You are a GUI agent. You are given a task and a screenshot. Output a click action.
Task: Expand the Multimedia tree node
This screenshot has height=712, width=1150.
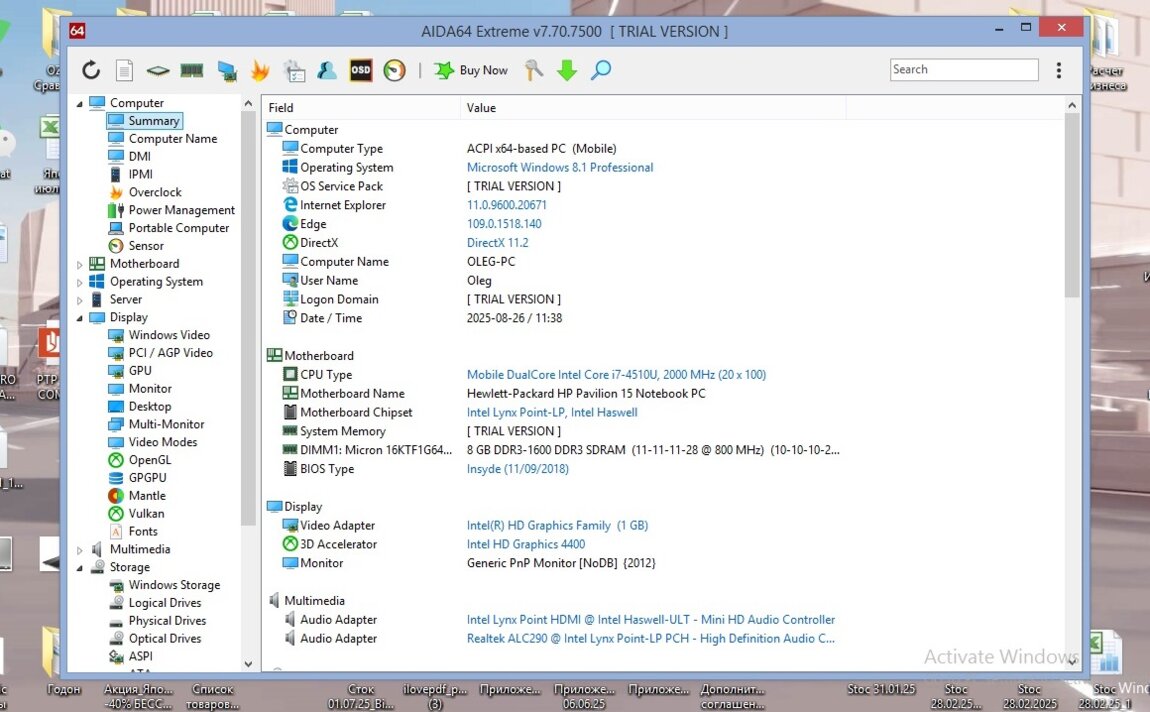pos(80,550)
